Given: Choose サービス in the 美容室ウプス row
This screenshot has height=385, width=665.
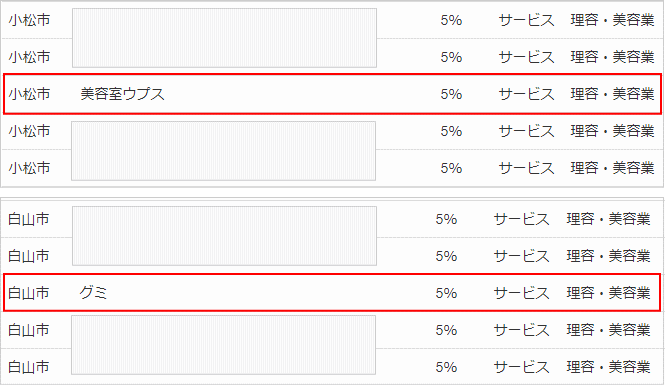Looking at the screenshot, I should 526,94.
